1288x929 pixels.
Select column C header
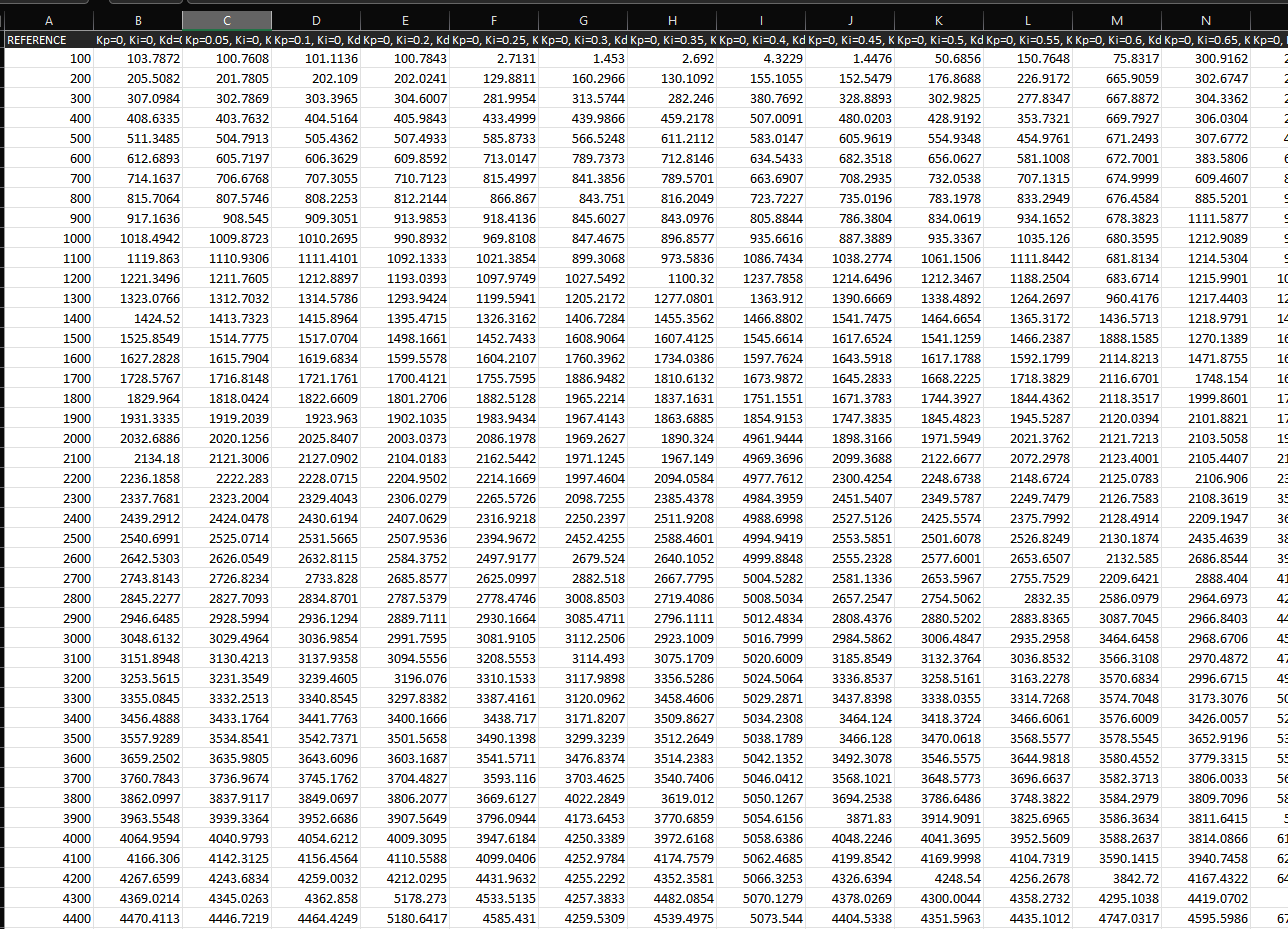tap(227, 20)
